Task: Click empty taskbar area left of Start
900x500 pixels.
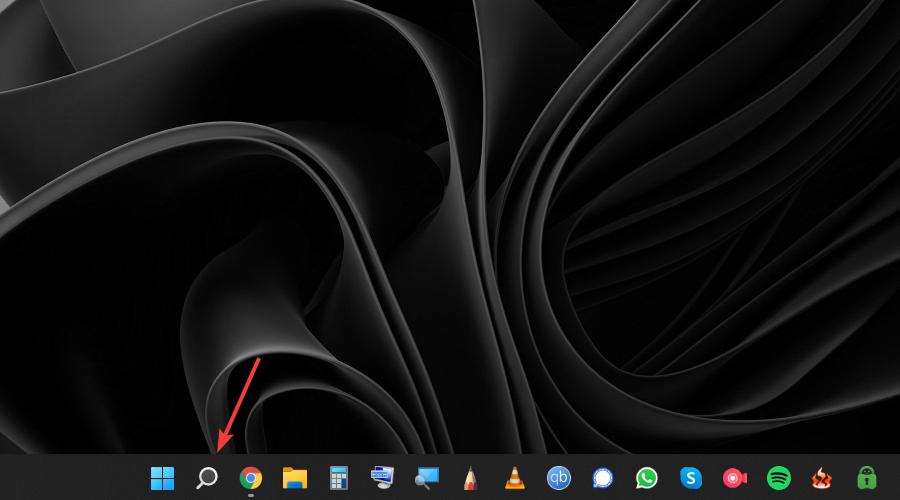Action: point(70,478)
